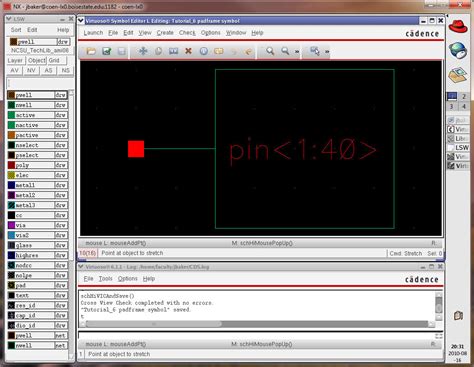This screenshot has width=474, height=367.
Task: Open the LSW window menu arrow
Action: (x=9, y=19)
